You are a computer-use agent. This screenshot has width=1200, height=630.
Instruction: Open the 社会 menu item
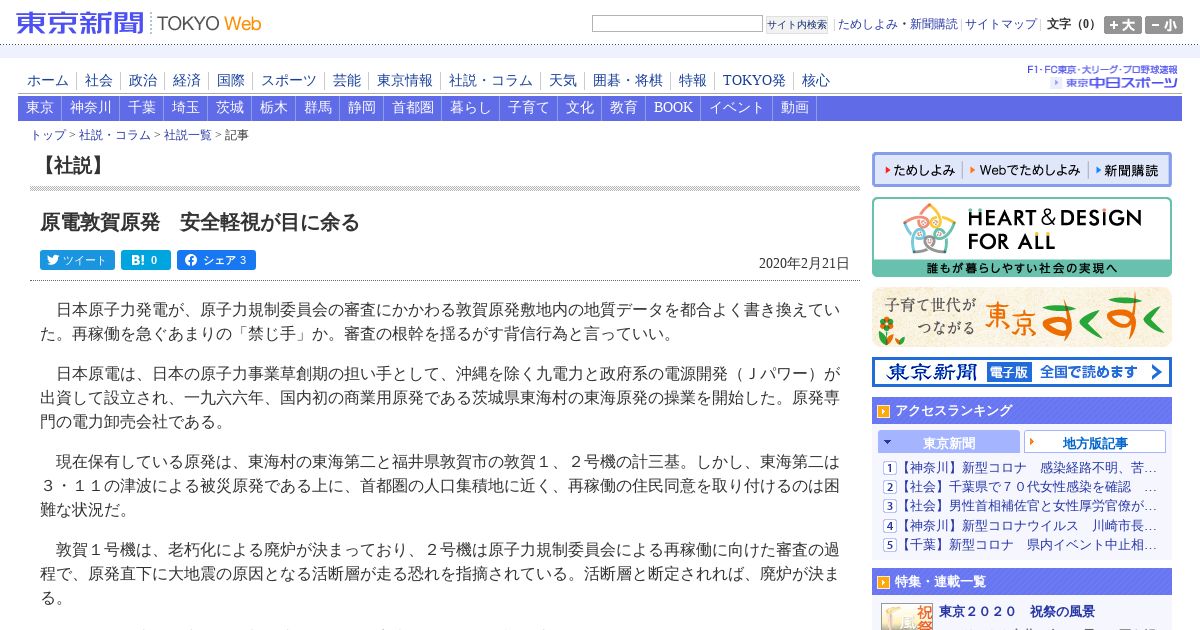point(99,80)
